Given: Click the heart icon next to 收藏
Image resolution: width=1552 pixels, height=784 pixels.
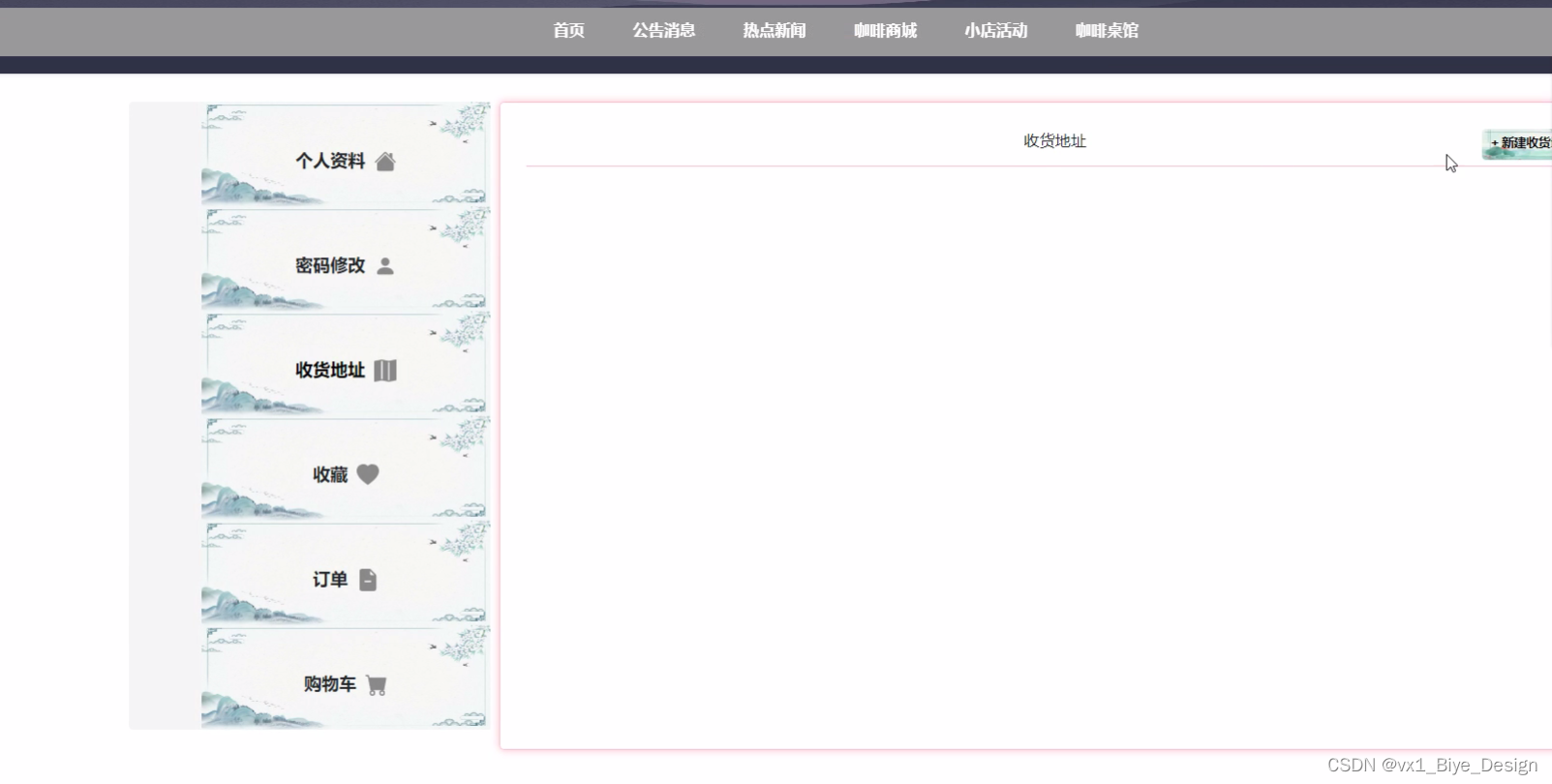Looking at the screenshot, I should (x=368, y=474).
